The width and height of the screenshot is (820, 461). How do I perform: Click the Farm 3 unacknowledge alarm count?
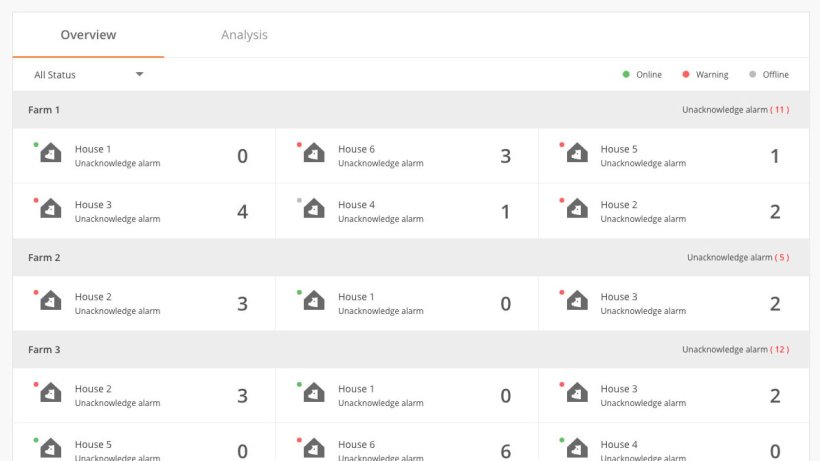click(x=779, y=350)
